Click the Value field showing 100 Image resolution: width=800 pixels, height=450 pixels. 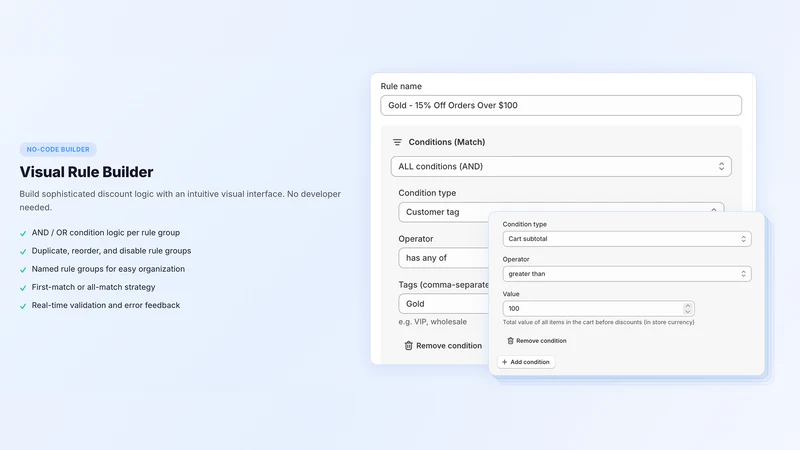point(598,309)
